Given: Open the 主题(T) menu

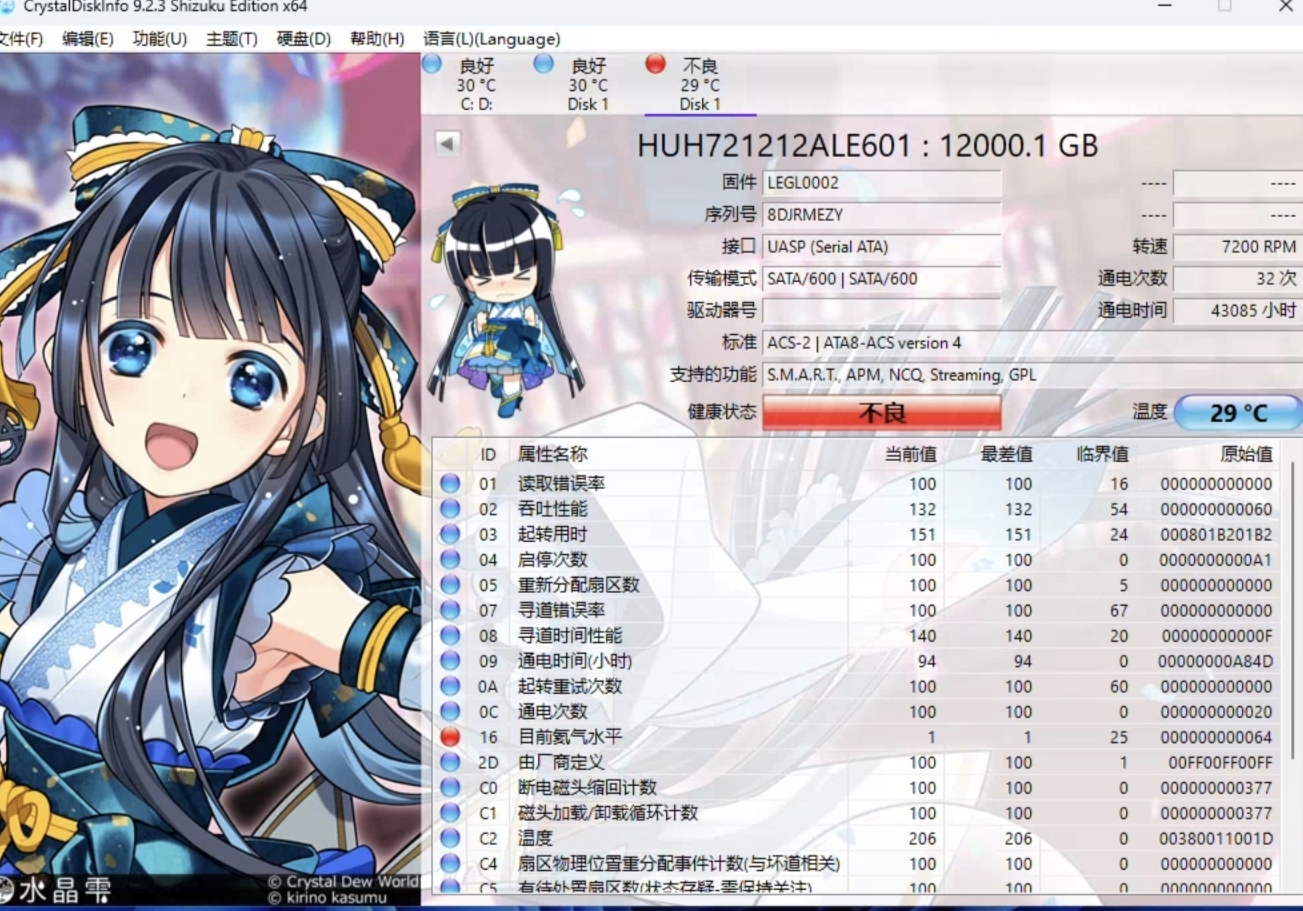Looking at the screenshot, I should 232,39.
